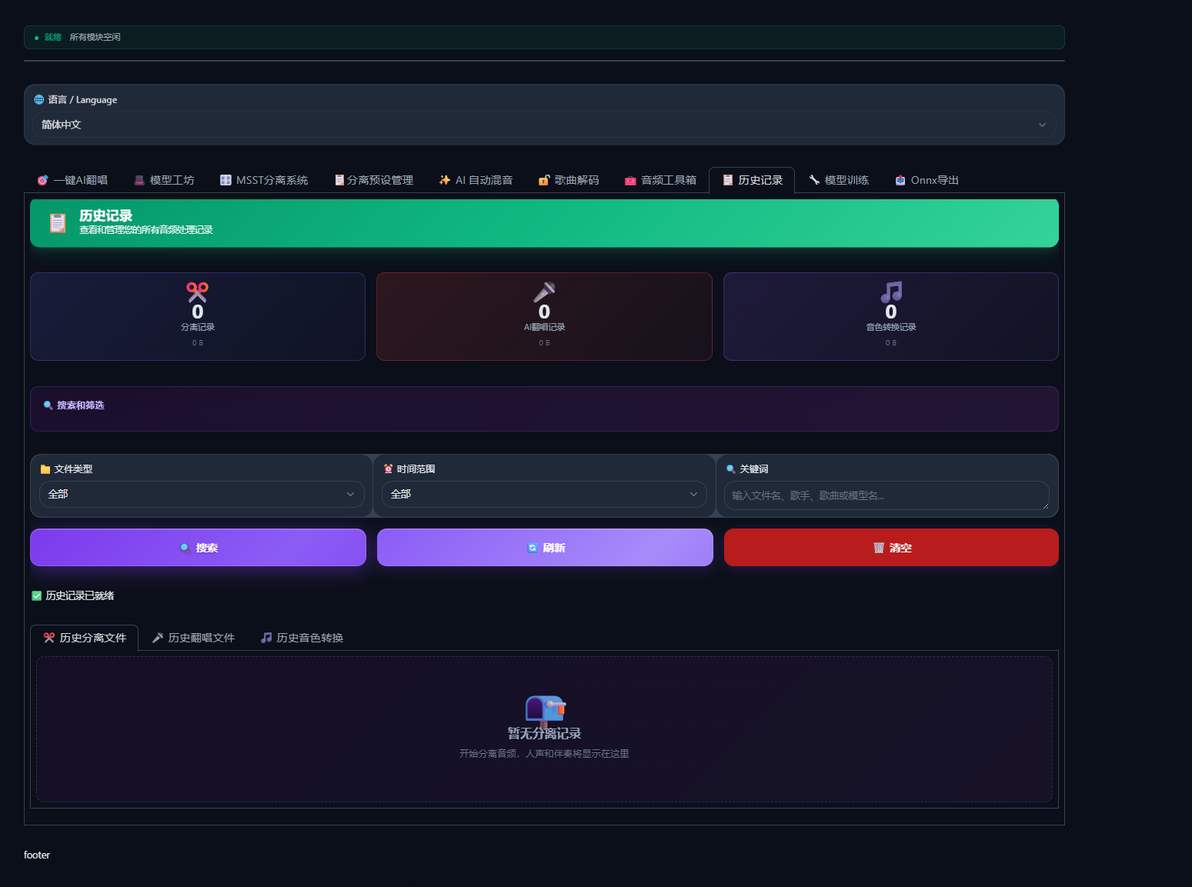
Task: Click the 刷新 refresh button
Action: (544, 547)
